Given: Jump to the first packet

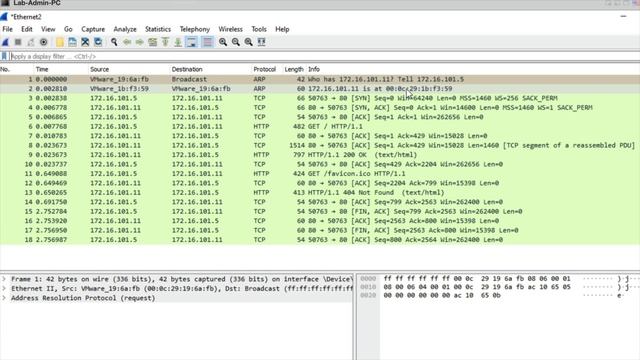Looking at the screenshot, I should tap(165, 42).
